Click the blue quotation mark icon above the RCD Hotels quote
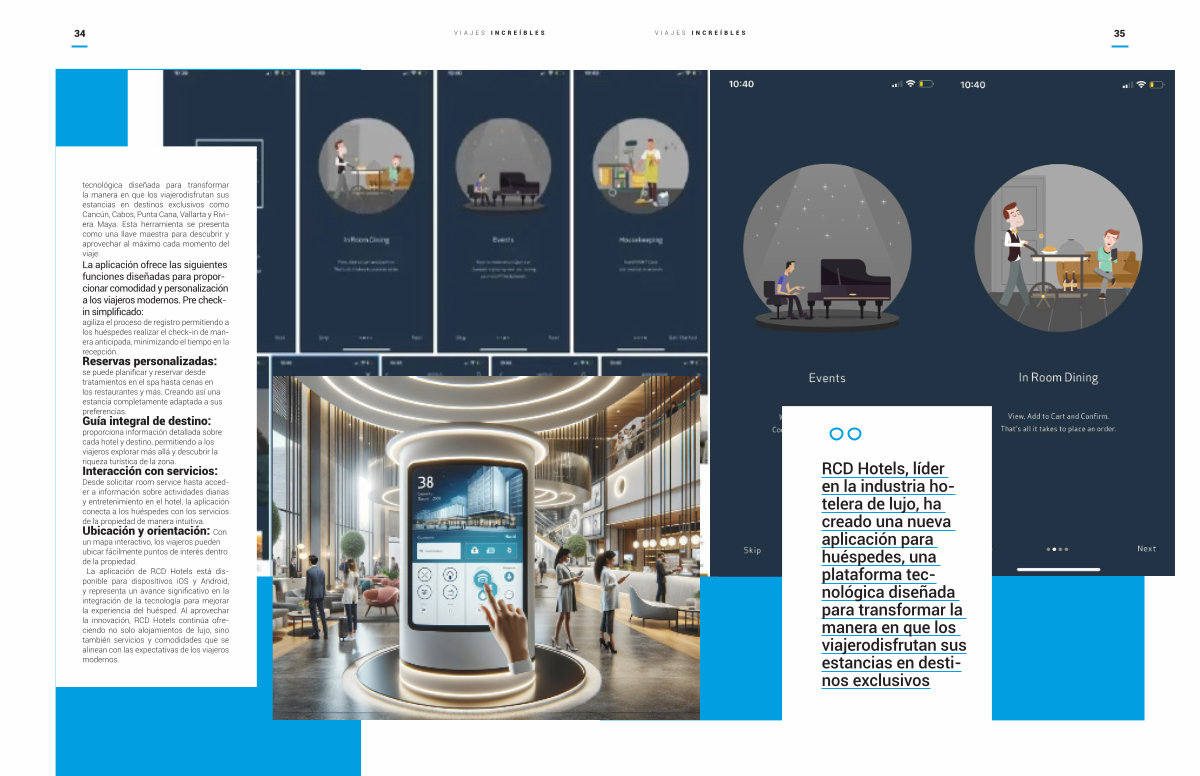Image resolution: width=1200 pixels, height=776 pixels. (845, 433)
